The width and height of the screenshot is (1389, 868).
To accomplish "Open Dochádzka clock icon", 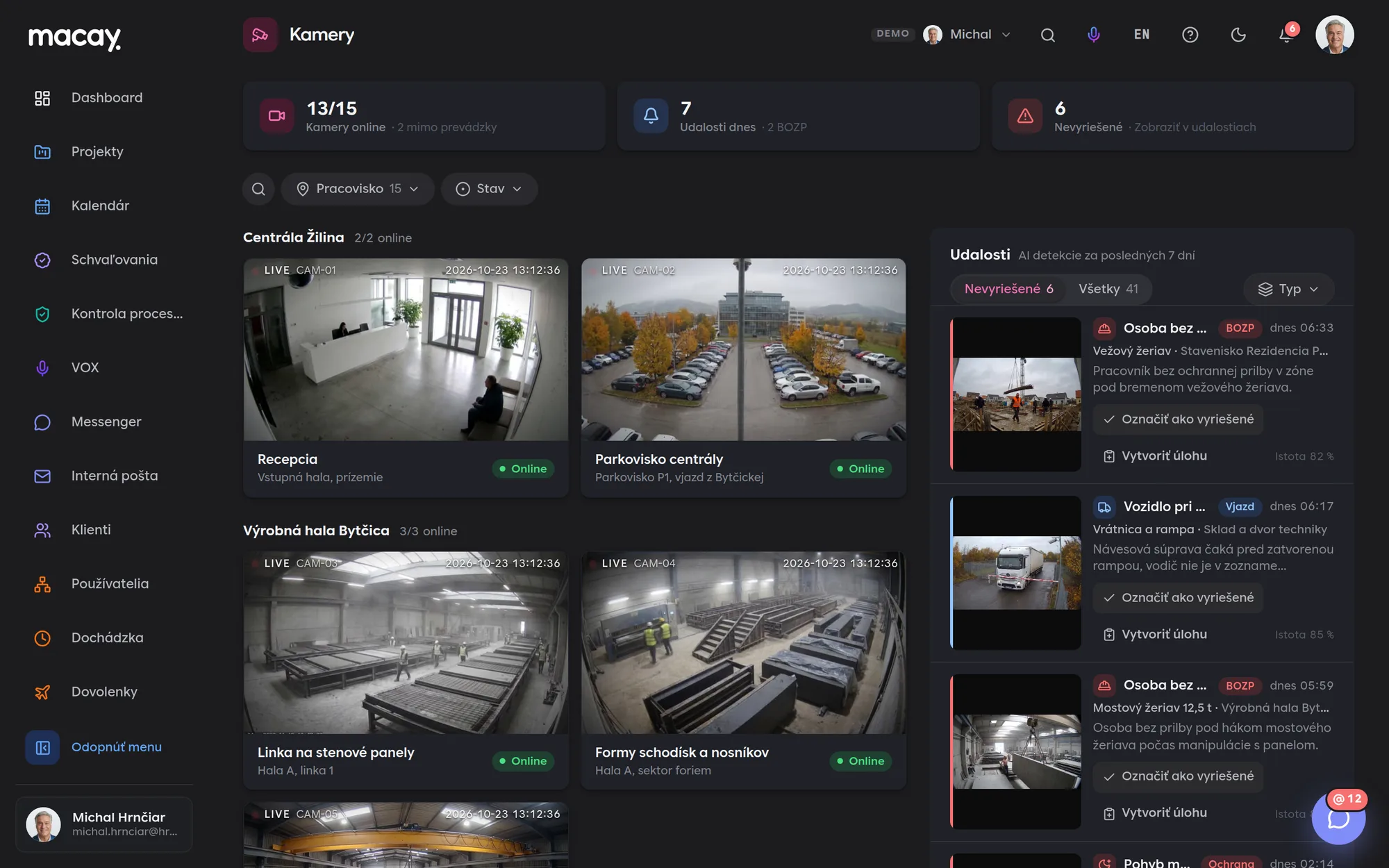I will point(42,638).
